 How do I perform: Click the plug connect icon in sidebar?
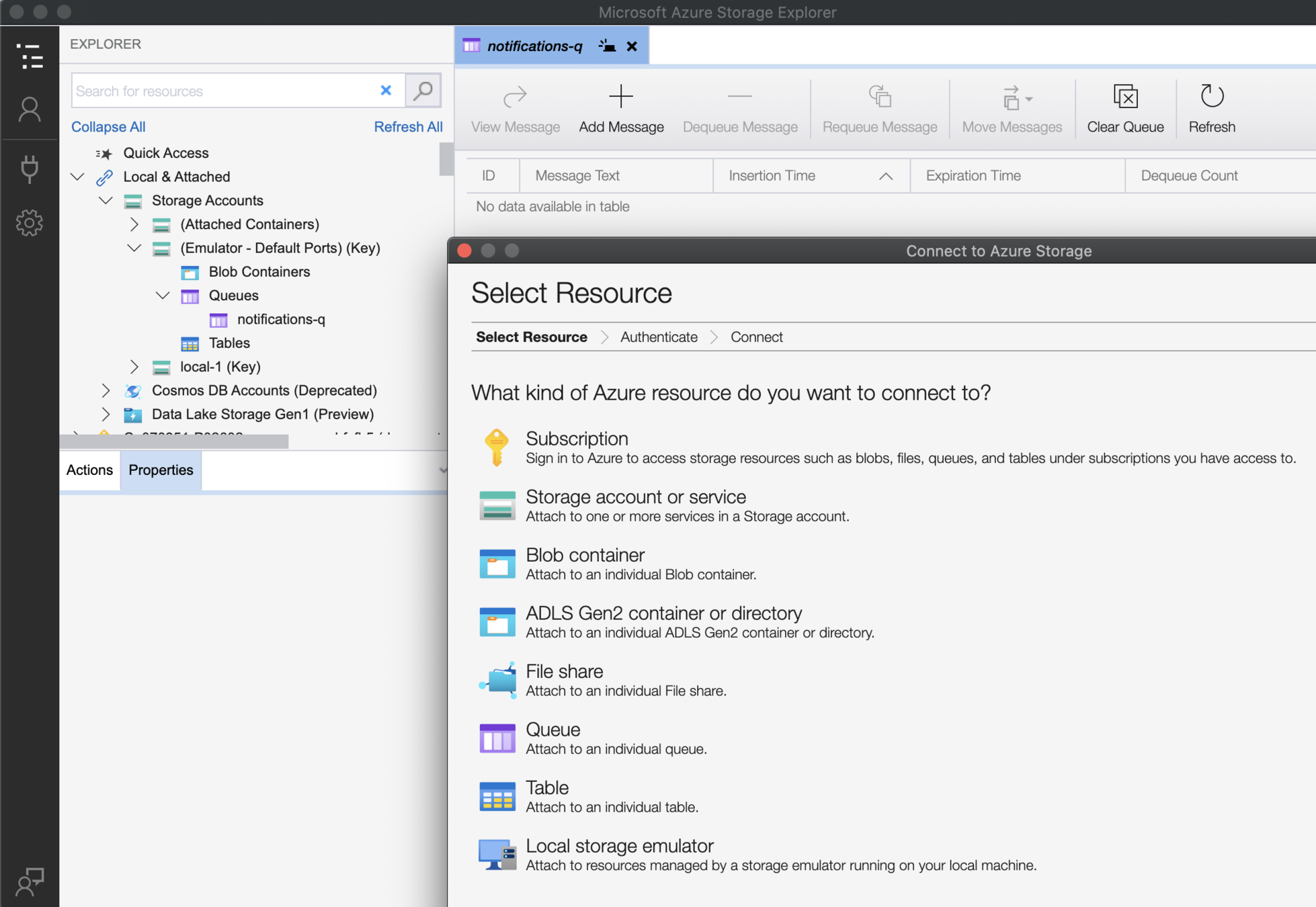point(30,168)
